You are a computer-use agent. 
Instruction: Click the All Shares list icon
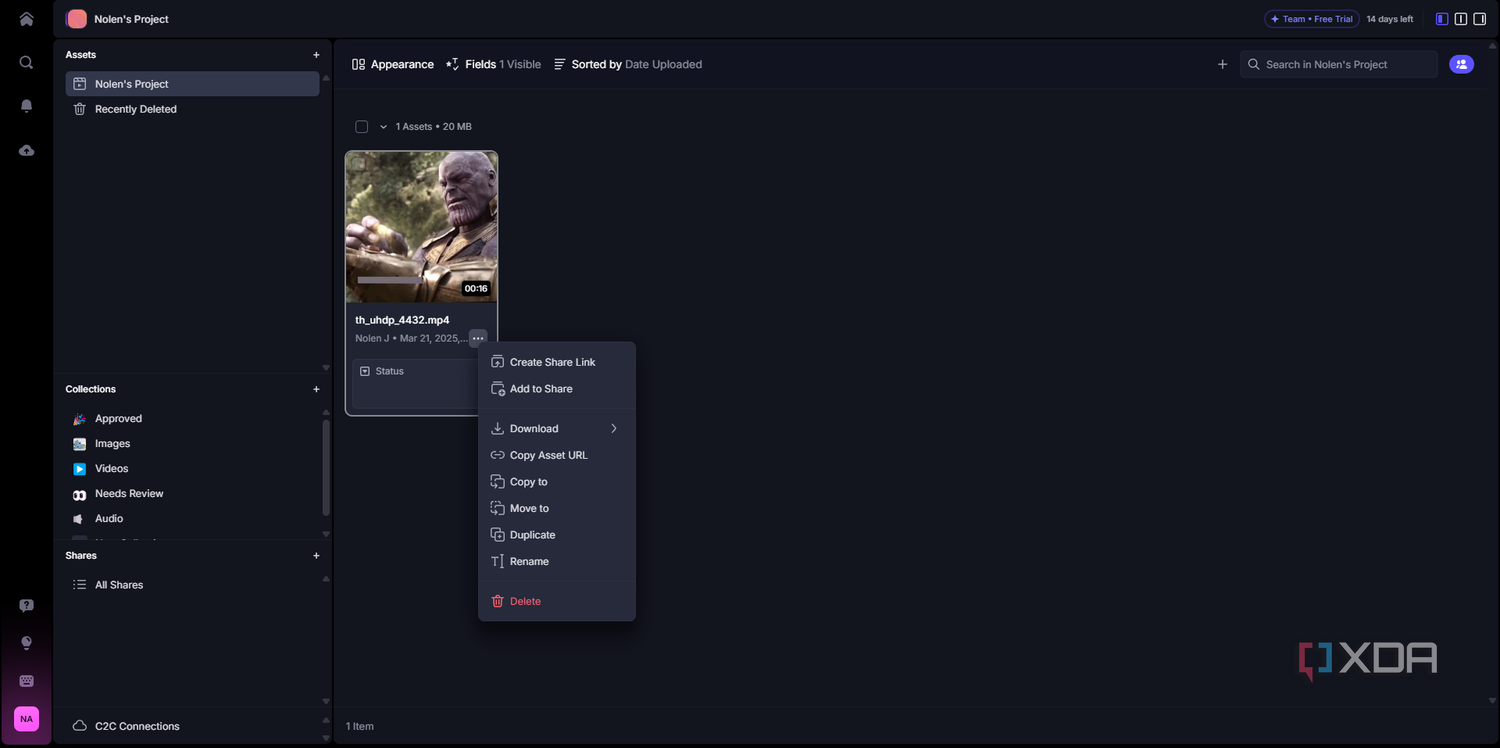pos(79,584)
